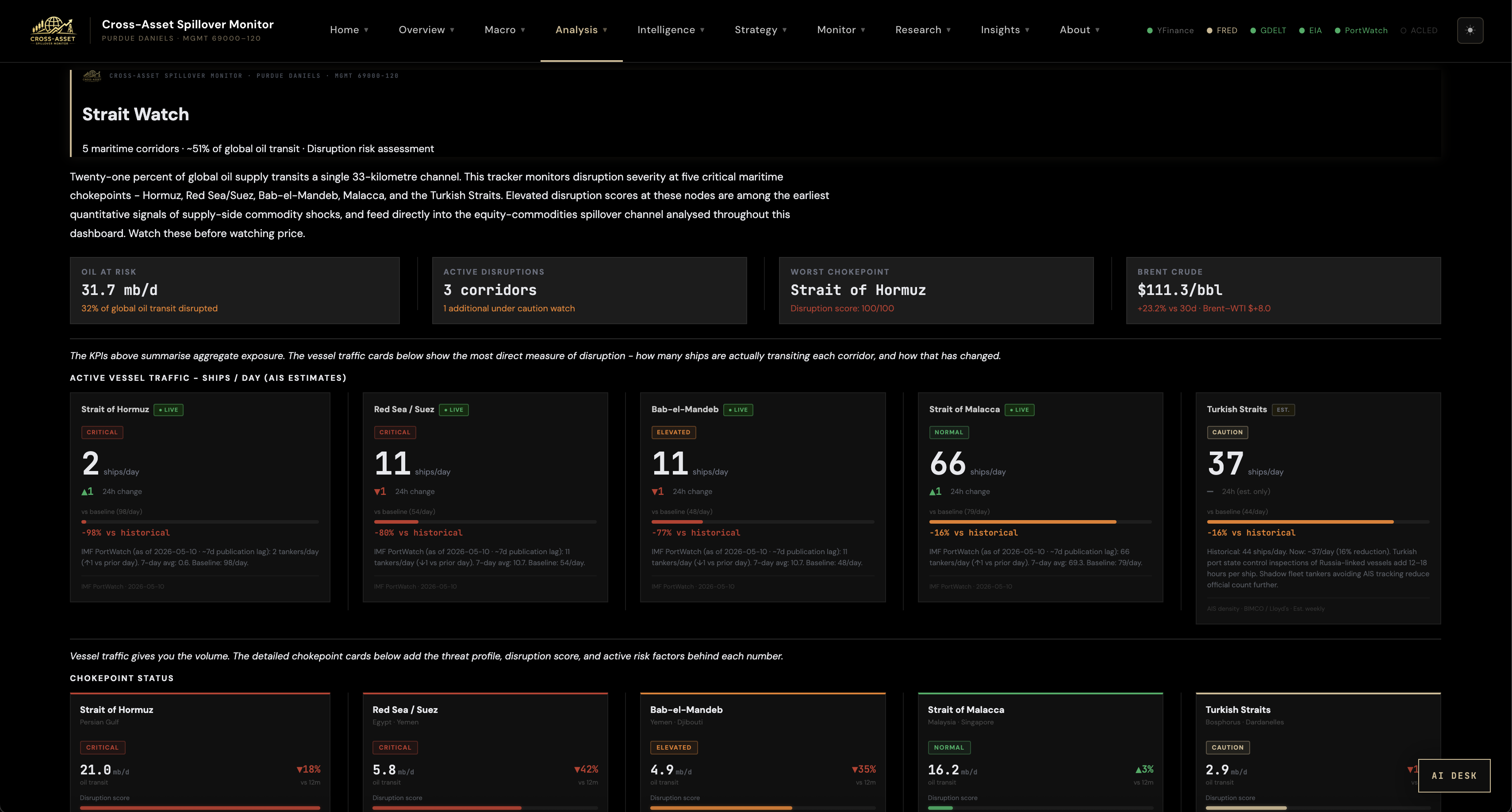Screen dimensions: 1512x812
Task: Click the PortWatch source status indicator
Action: coord(1361,31)
